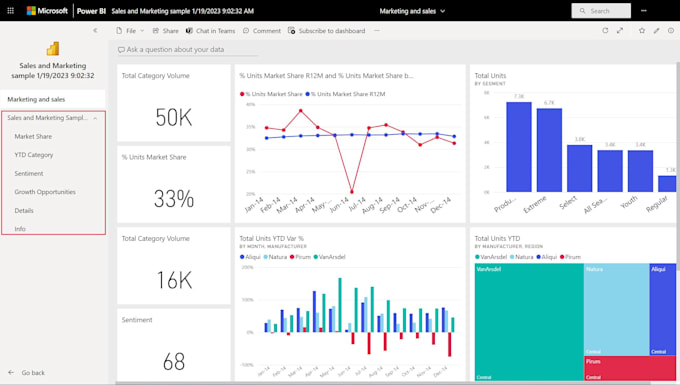The image size is (680, 385).
Task: Click the Natura treemap block
Action: click(x=617, y=310)
